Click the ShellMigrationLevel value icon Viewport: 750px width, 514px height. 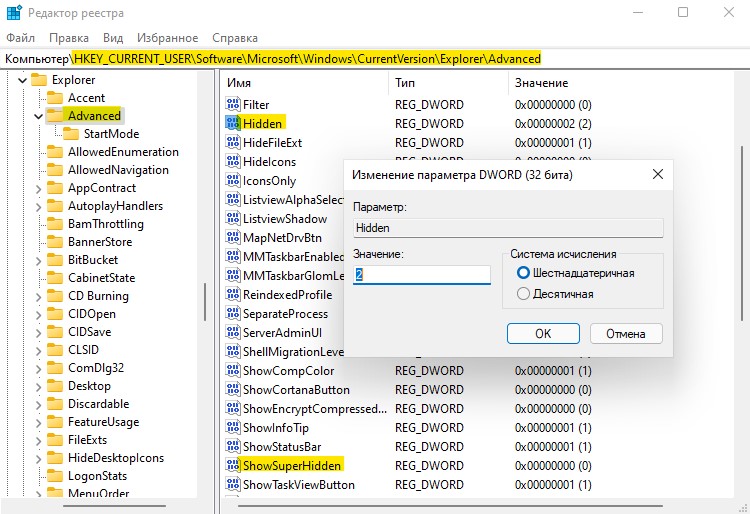point(233,351)
